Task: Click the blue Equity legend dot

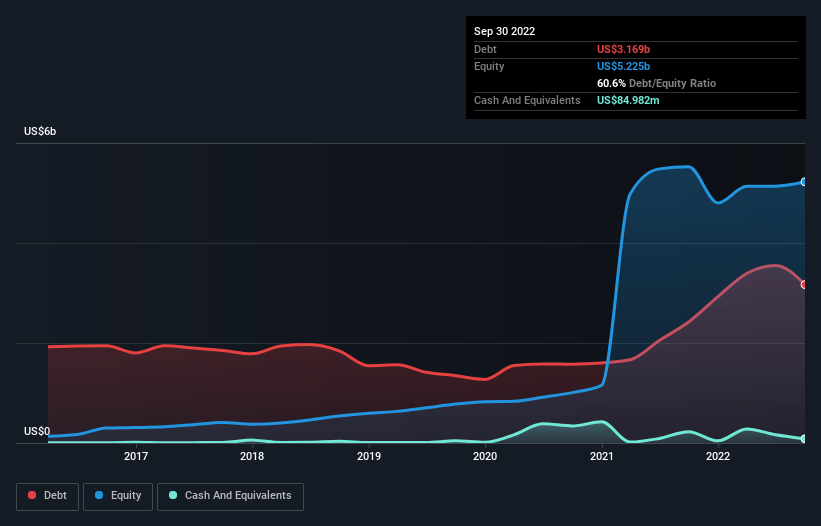Action: click(99, 495)
